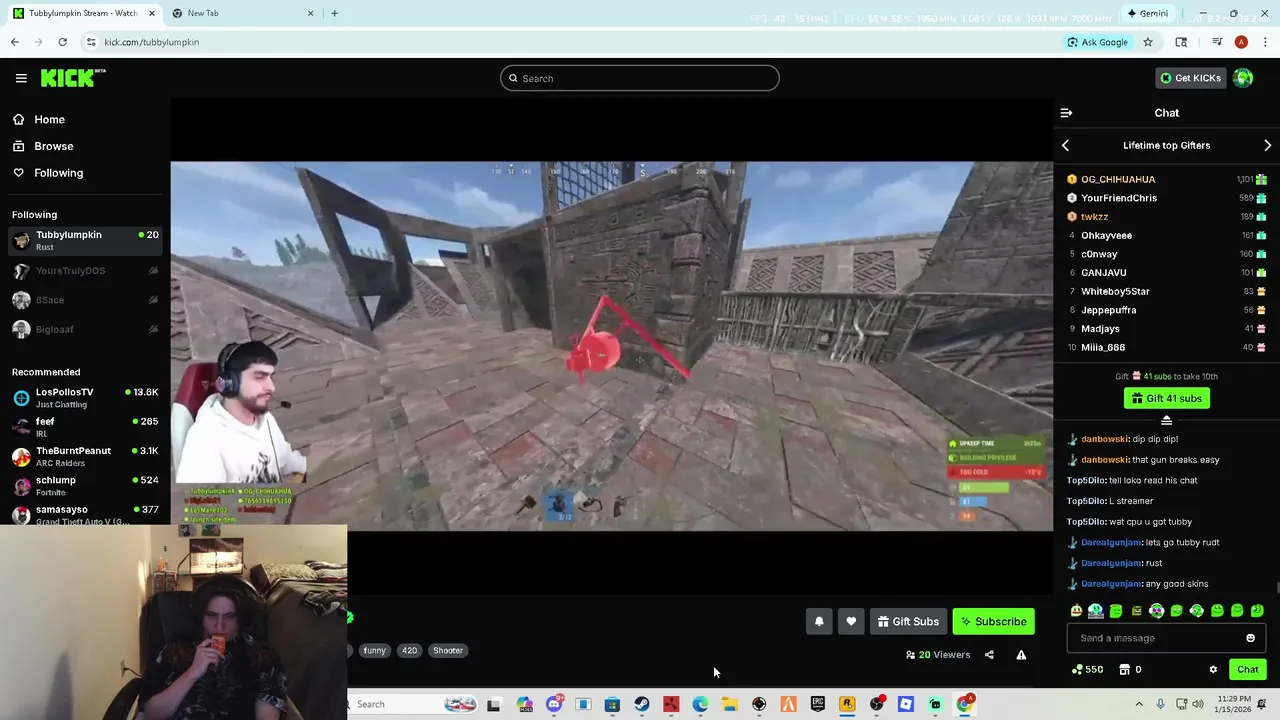1280x720 pixels.
Task: Open recommended channel LosPollosTV
Action: (x=84, y=397)
